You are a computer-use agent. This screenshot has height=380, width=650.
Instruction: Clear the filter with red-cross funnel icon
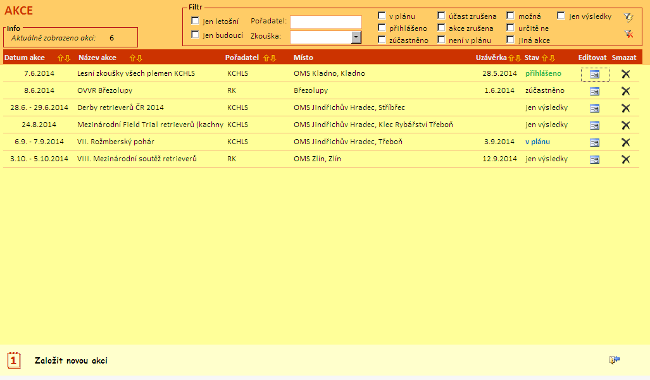coord(628,34)
